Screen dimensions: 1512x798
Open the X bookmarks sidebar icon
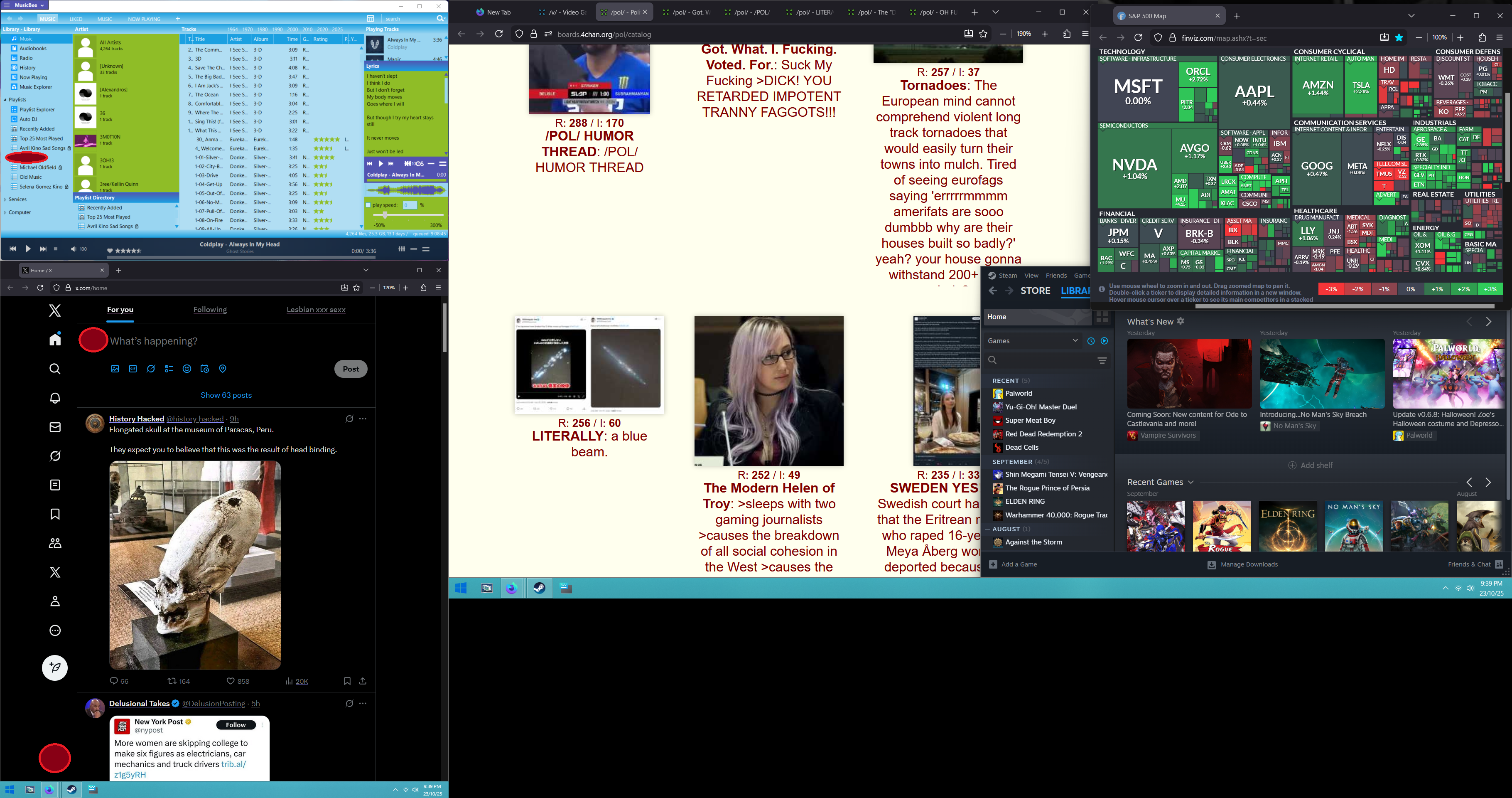pyautogui.click(x=54, y=515)
